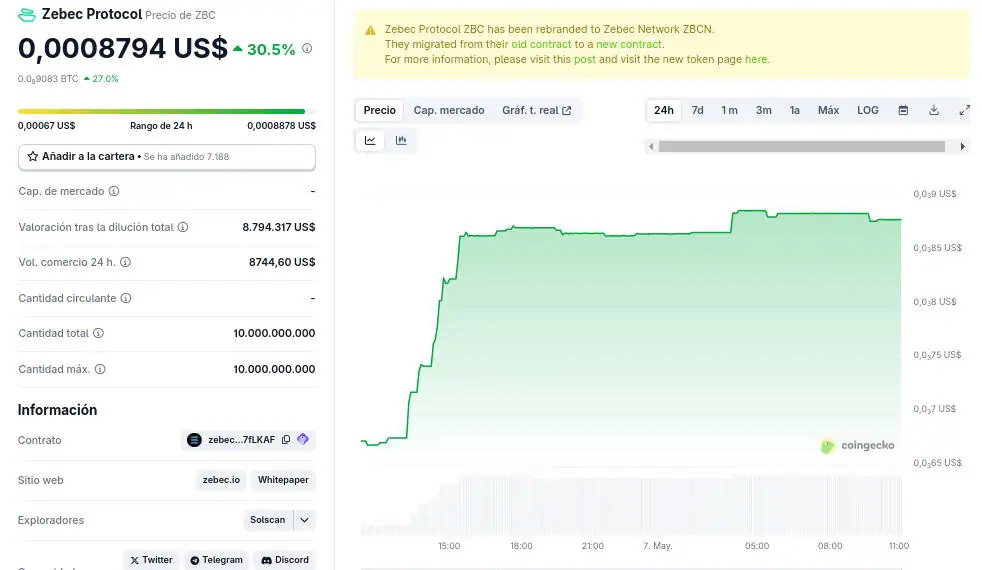Screen dimensions: 982x570
Task: Select the line chart view icon
Action: click(x=370, y=140)
